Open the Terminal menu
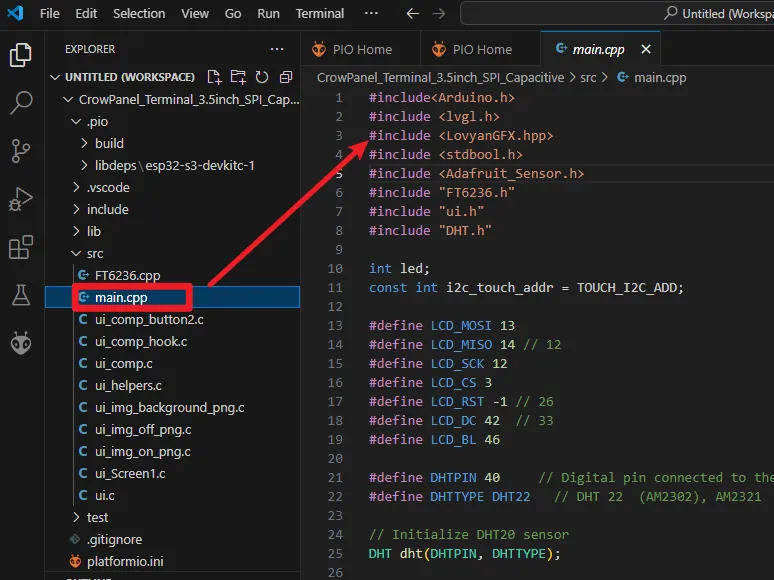The image size is (774, 580). pyautogui.click(x=320, y=14)
